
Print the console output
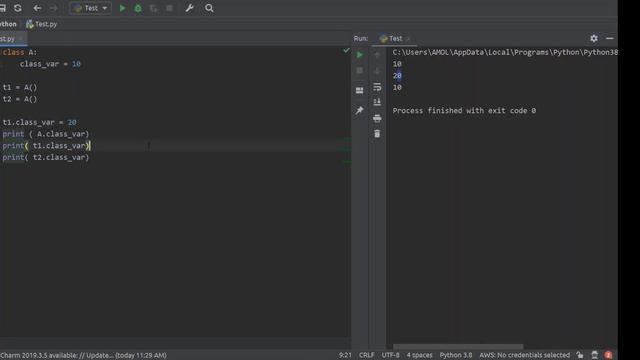[377, 118]
